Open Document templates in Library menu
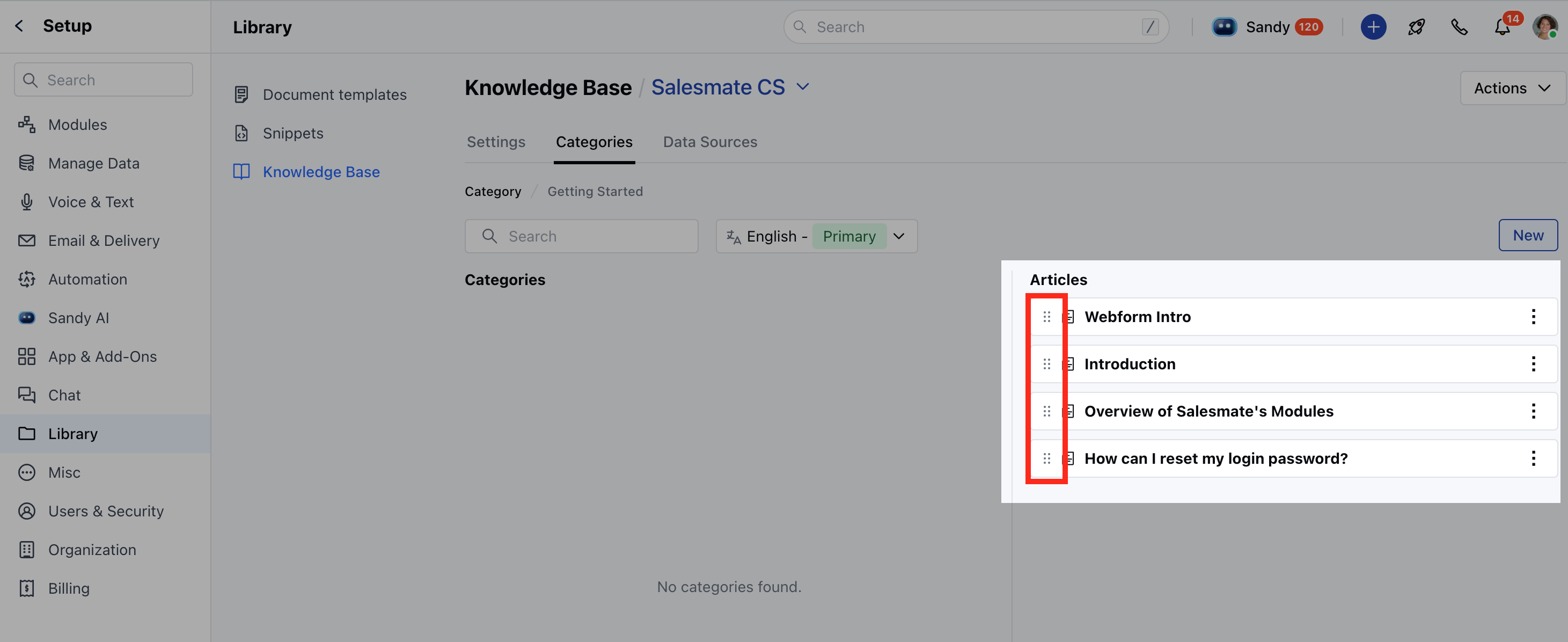Image resolution: width=1568 pixels, height=642 pixels. 334,94
